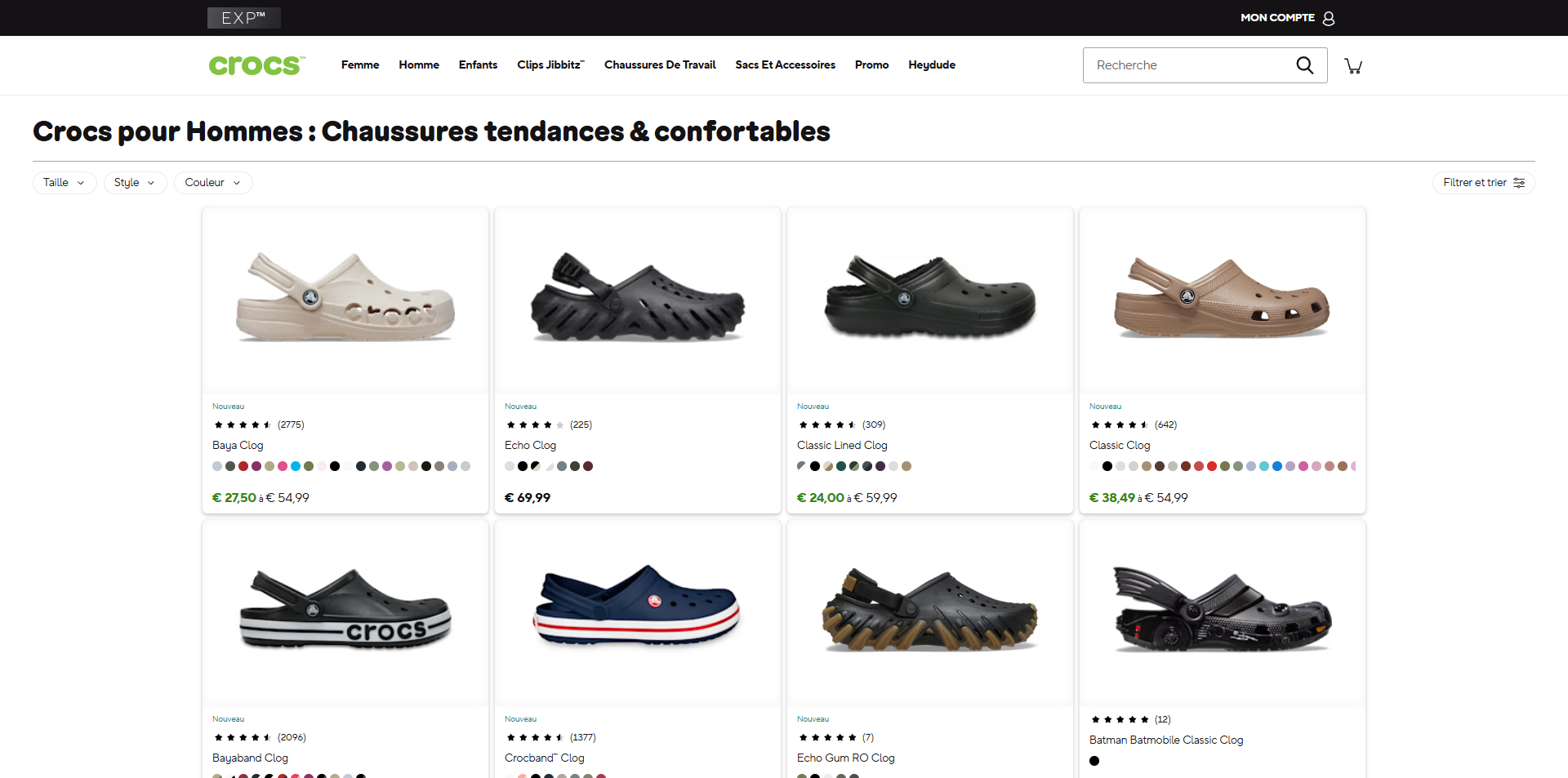Click Bayaband Clog star rating
Viewport: 1568px width, 778px height.
coord(243,737)
